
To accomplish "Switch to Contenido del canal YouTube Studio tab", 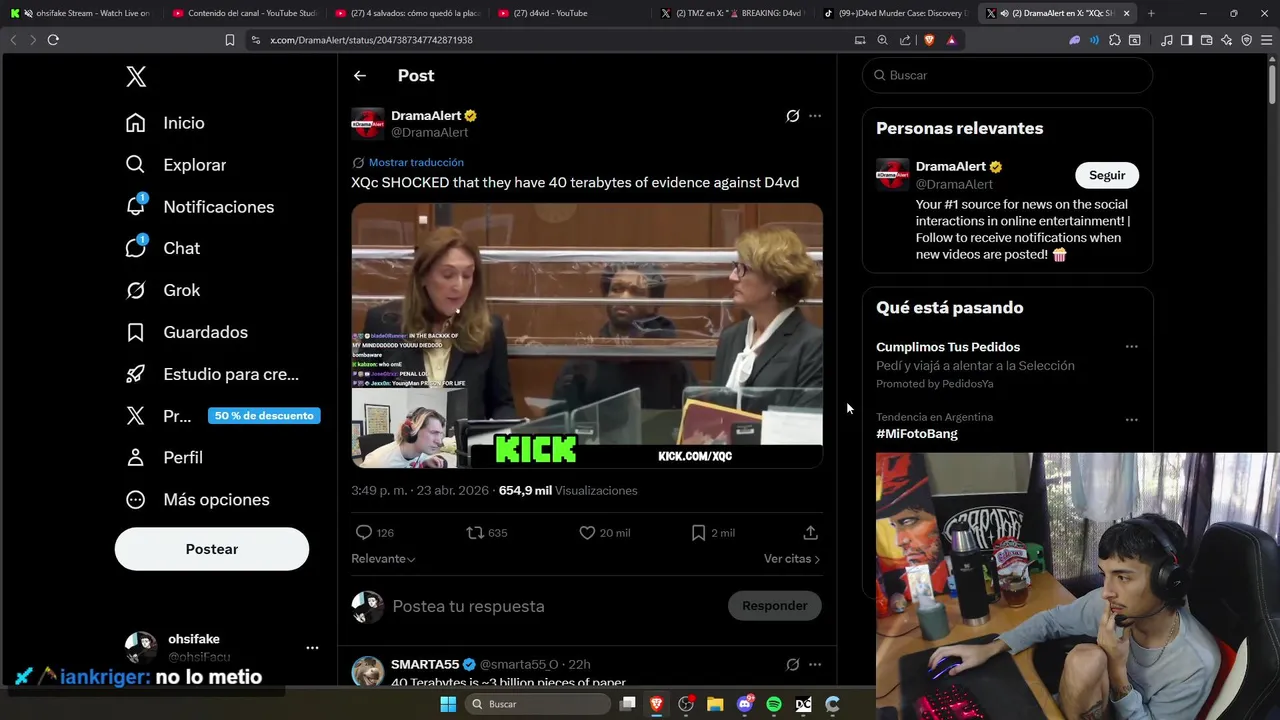I will 245,13.
